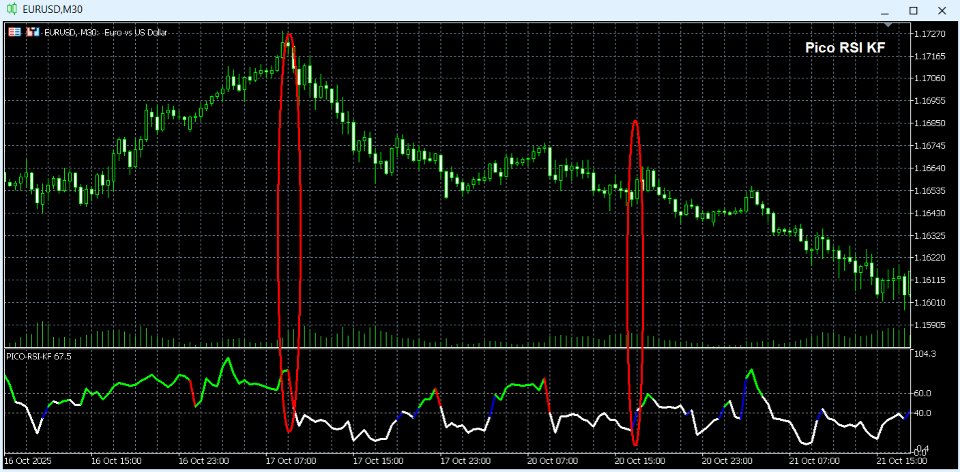Image resolution: width=960 pixels, height=472 pixels.
Task: Click the 60.0 level on indicator scale
Action: pyautogui.click(x=923, y=392)
